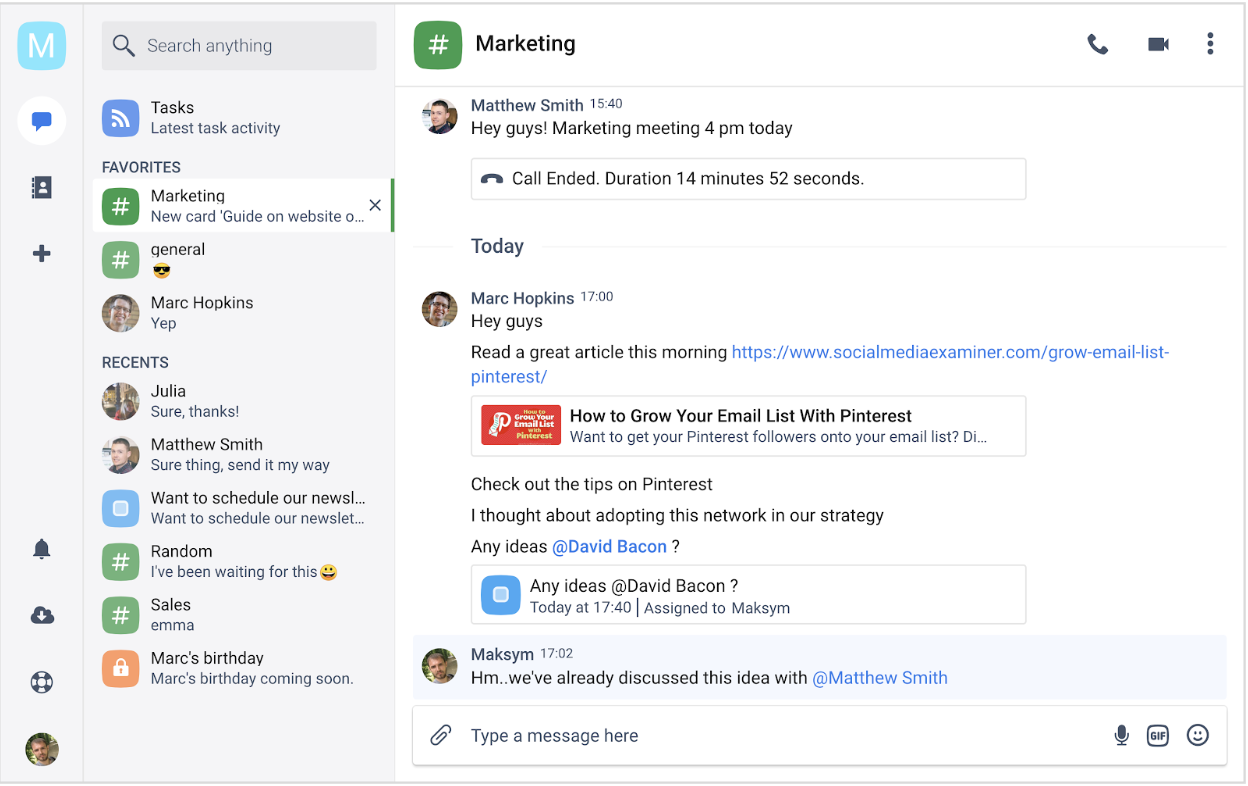
Task: Toggle the task checkbox for Any ideas card
Action: point(501,595)
